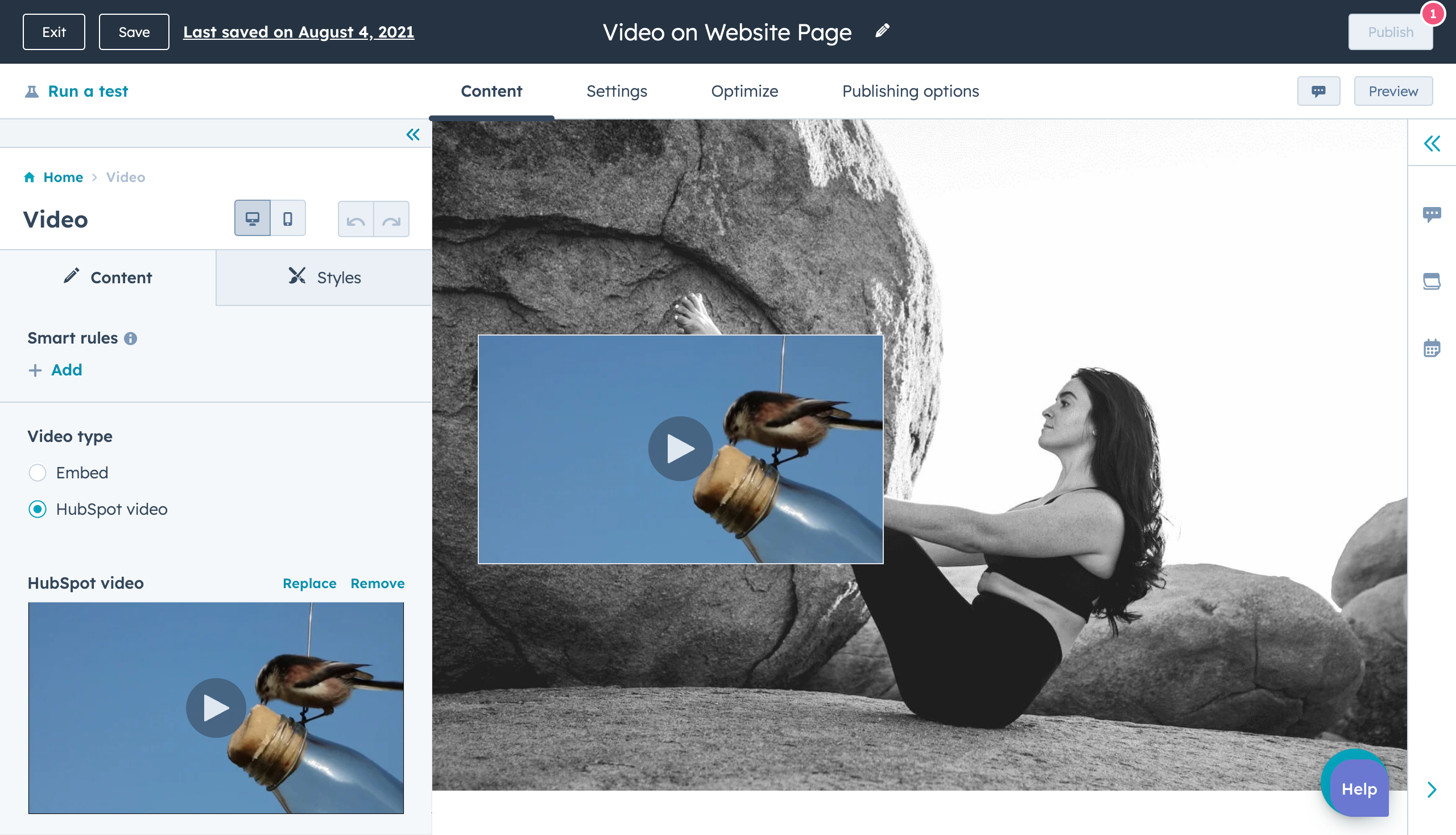
Task: Click Remove to delete the video
Action: [377, 583]
